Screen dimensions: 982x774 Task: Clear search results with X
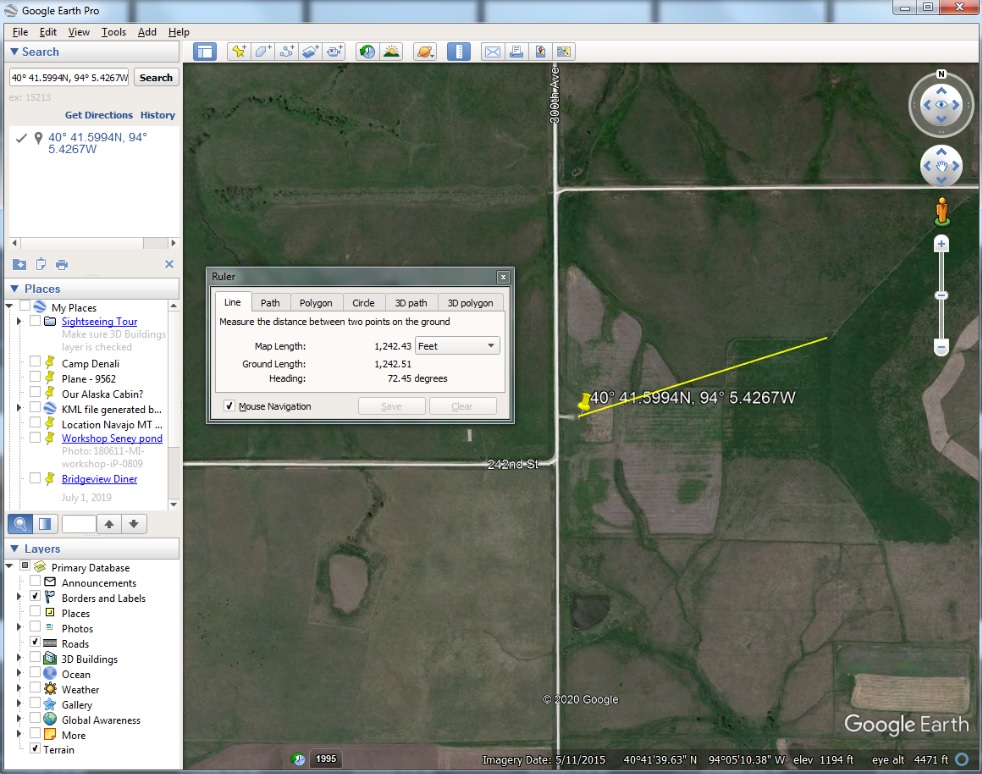coord(169,264)
